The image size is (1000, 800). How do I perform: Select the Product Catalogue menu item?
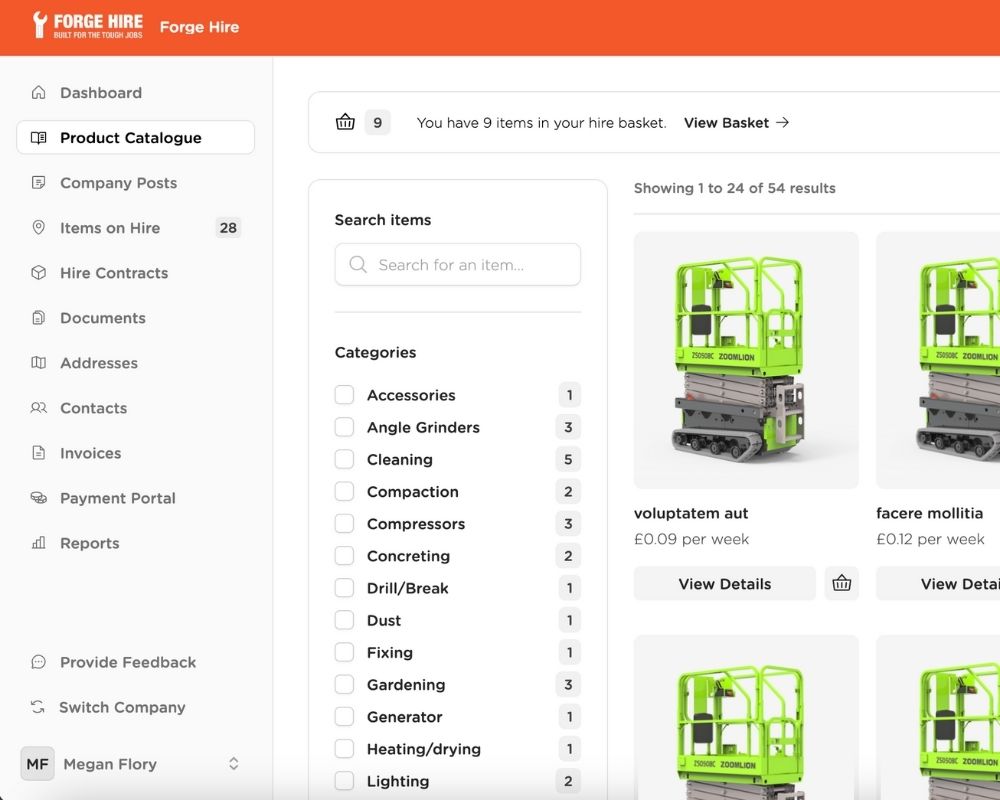coord(135,138)
